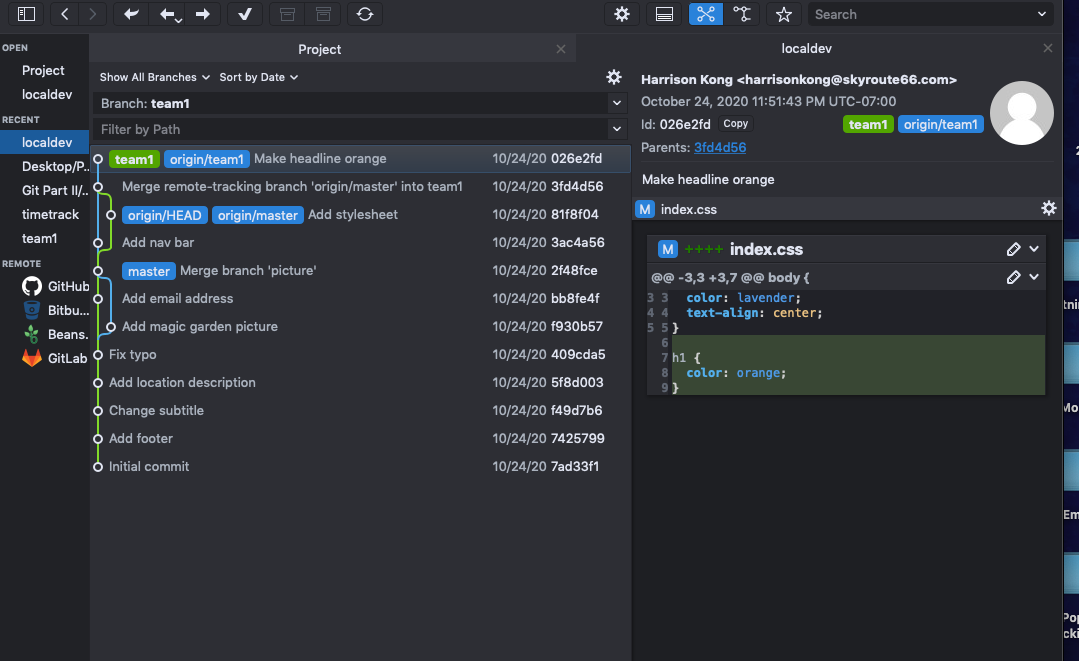1079x661 pixels.
Task: Click the Checkout checkmark toolbar icon
Action: pyautogui.click(x=245, y=14)
